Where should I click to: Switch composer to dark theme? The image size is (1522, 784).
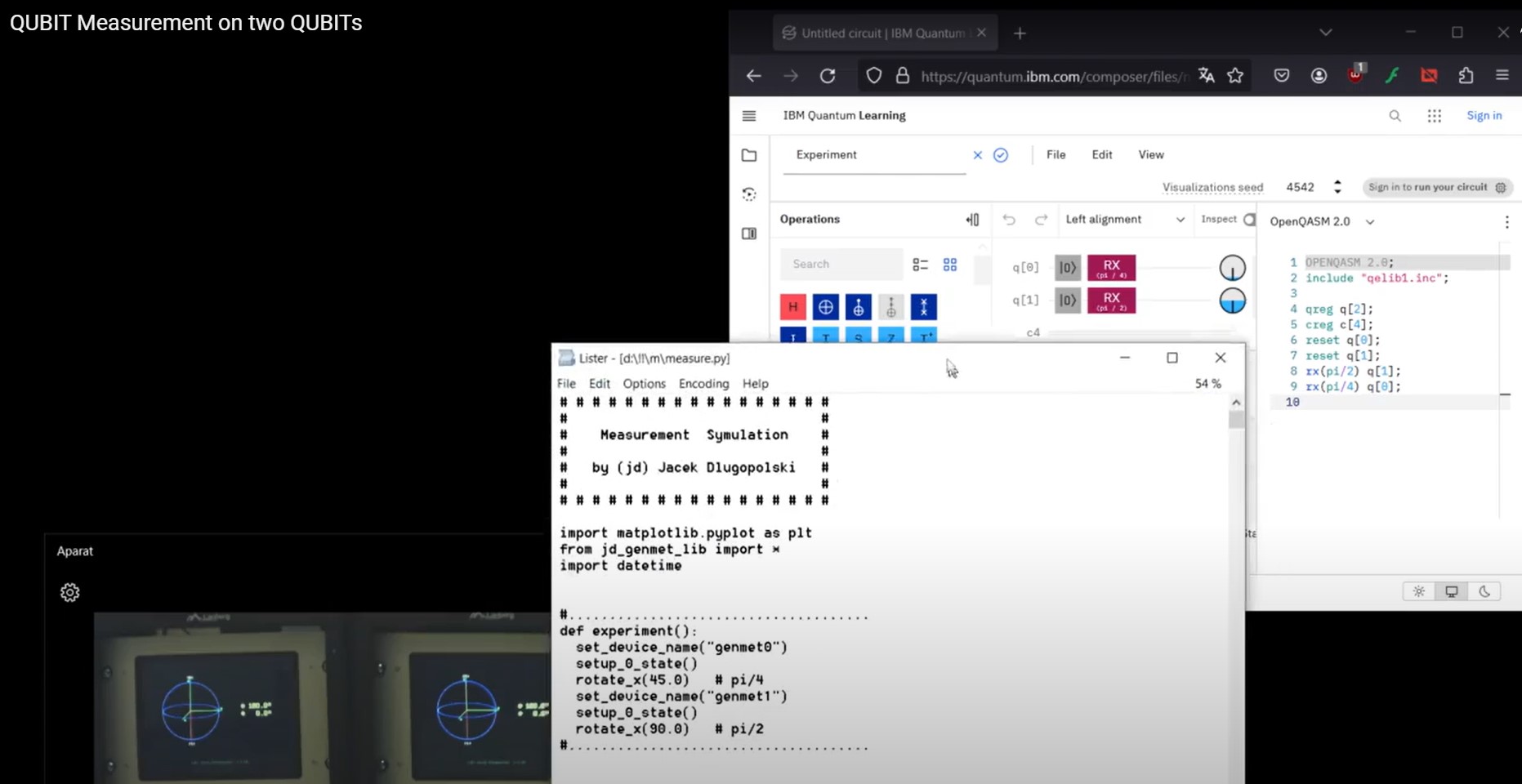pos(1484,591)
